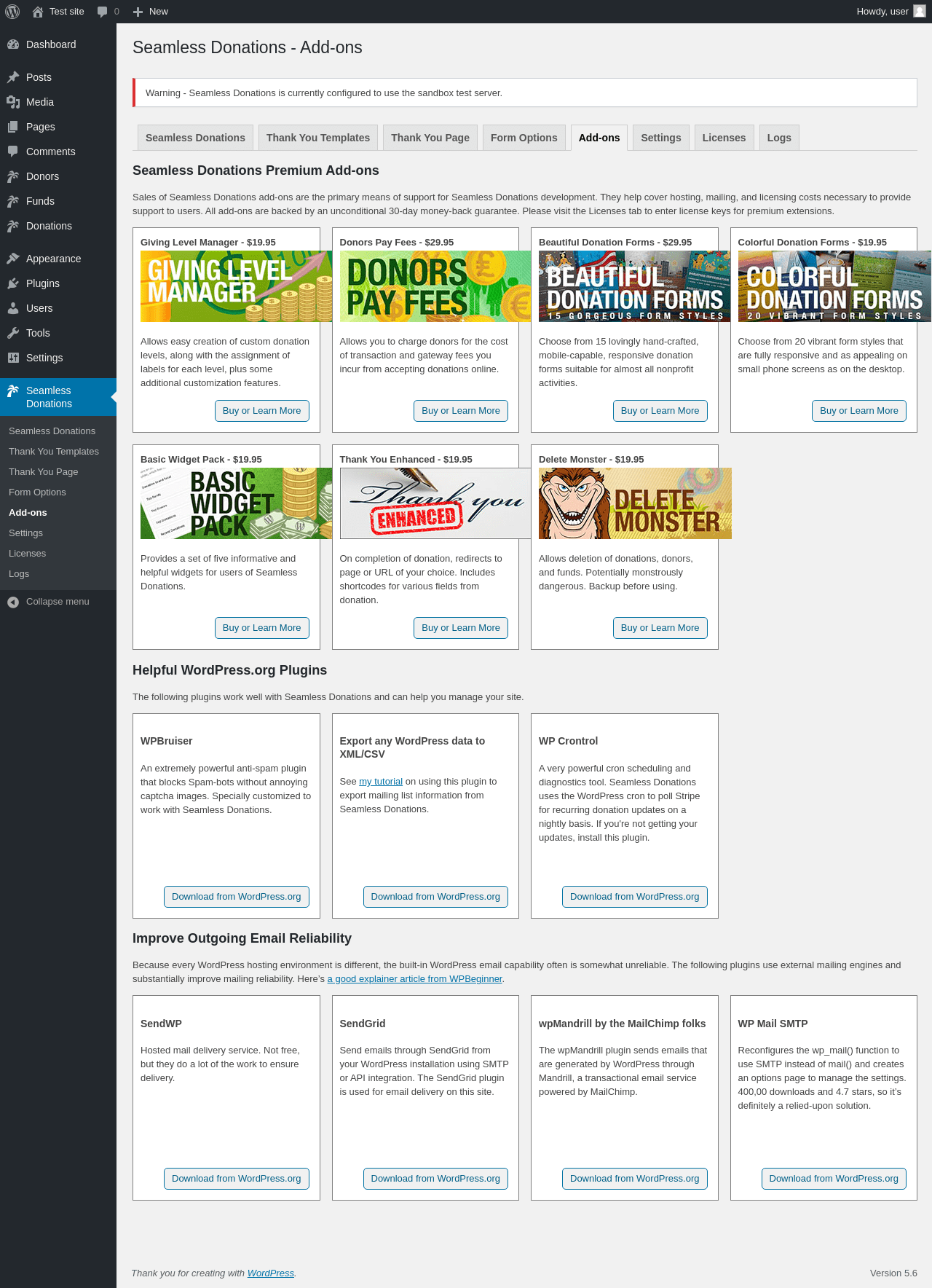932x1288 pixels.
Task: Download WPBruiser from WordPress.org
Action: coord(237,897)
